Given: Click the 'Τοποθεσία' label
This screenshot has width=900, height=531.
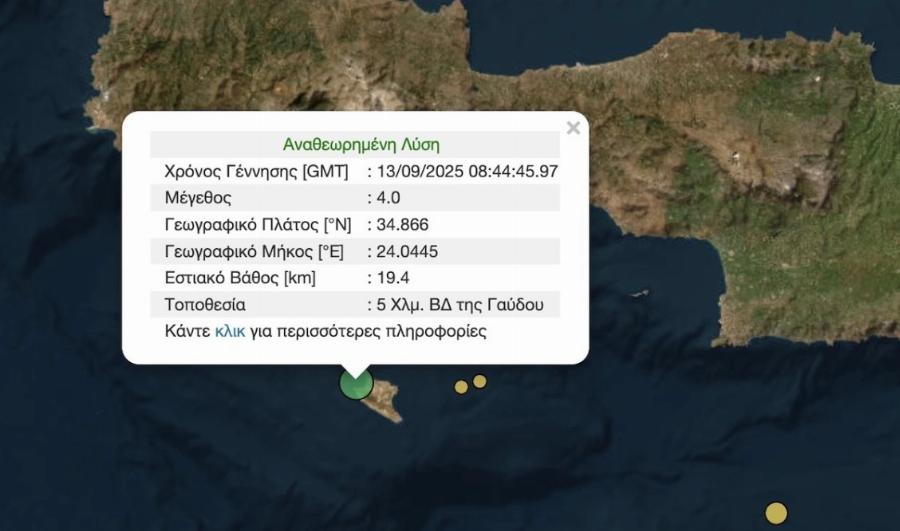Looking at the screenshot, I should [205, 304].
